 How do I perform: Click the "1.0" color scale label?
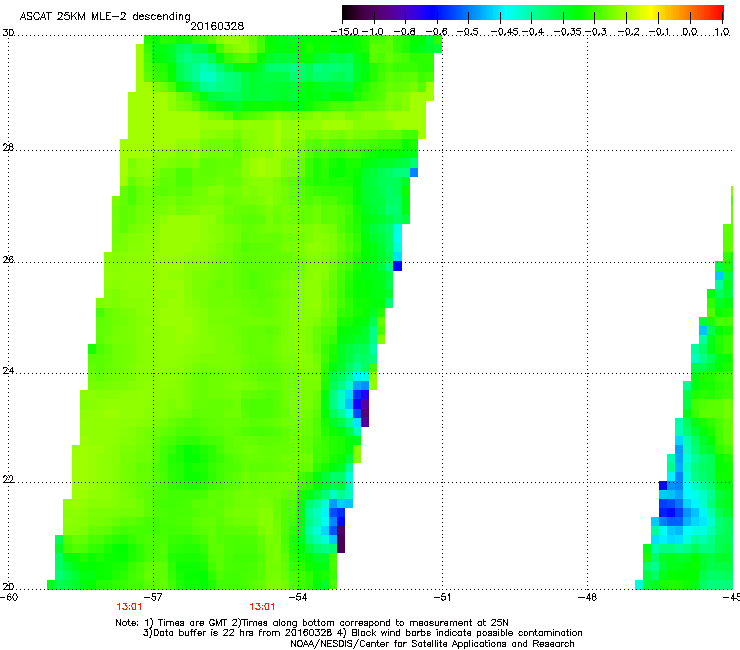(x=722, y=32)
